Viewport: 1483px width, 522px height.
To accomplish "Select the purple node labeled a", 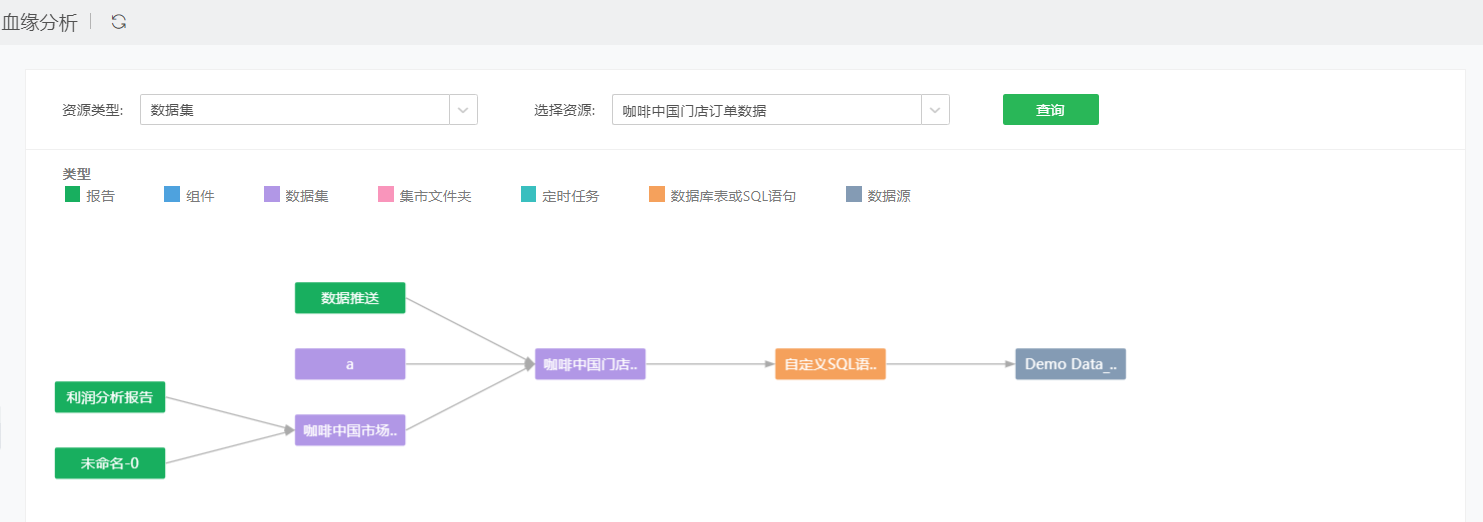I will 350,364.
